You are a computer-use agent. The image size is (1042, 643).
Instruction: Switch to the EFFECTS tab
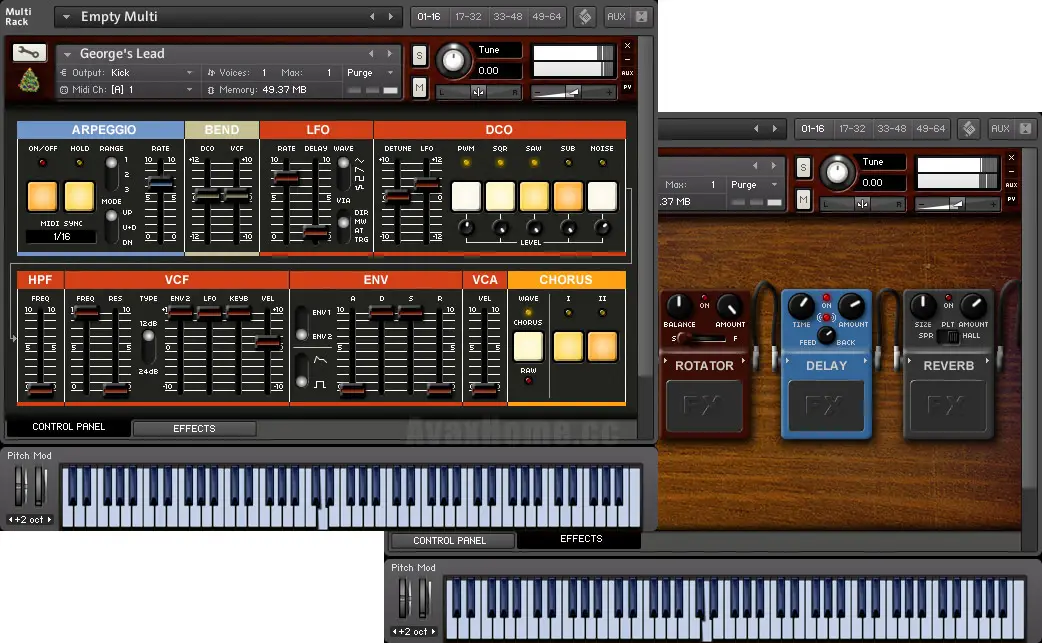click(195, 428)
